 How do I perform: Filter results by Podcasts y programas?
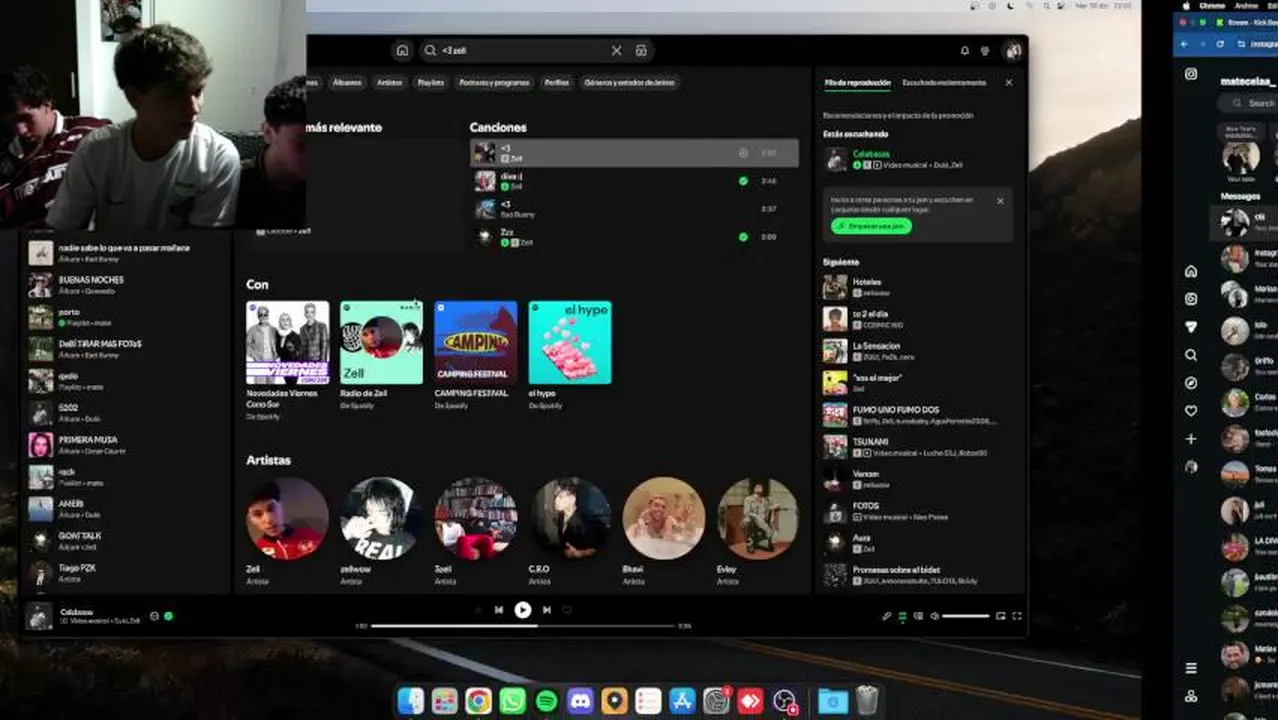pyautogui.click(x=495, y=83)
